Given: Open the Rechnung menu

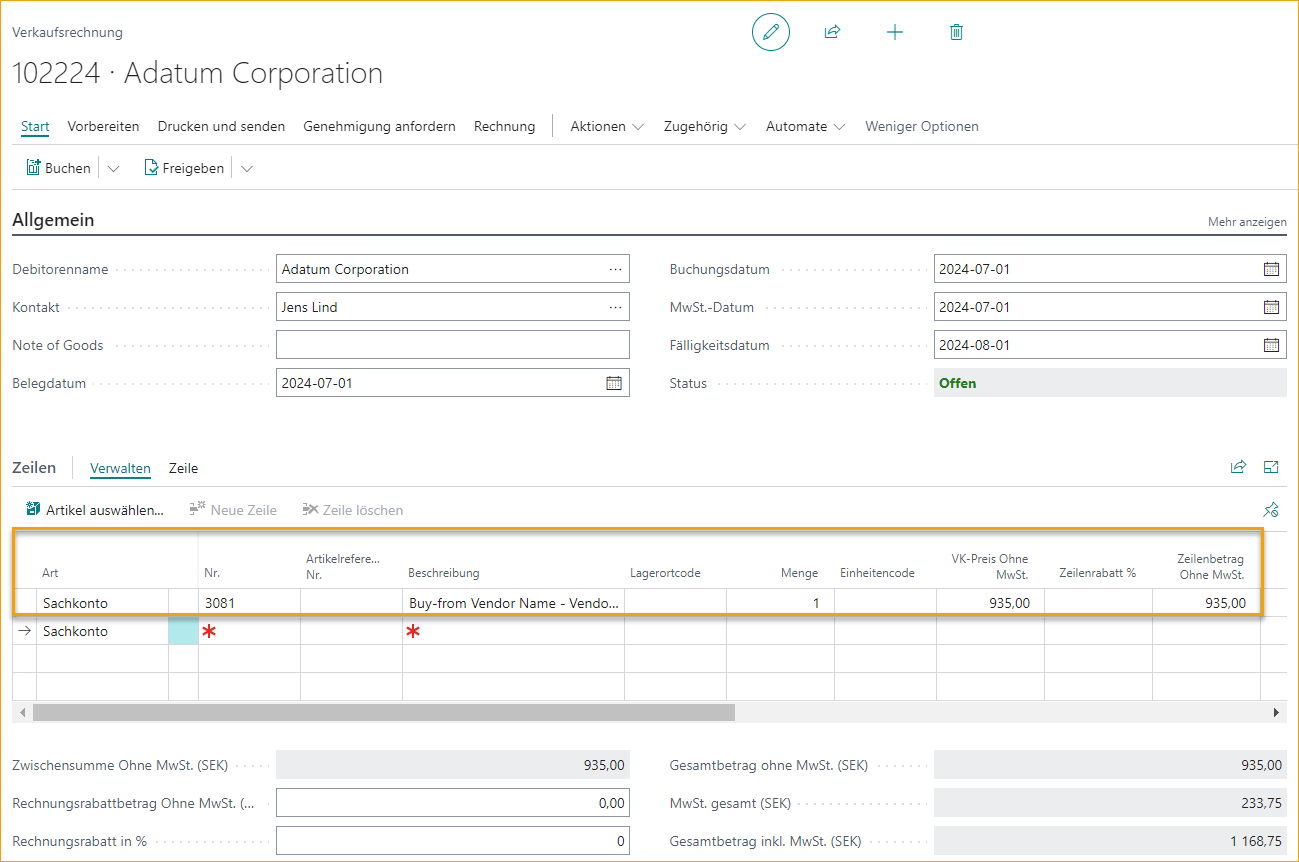Looking at the screenshot, I should [x=504, y=127].
